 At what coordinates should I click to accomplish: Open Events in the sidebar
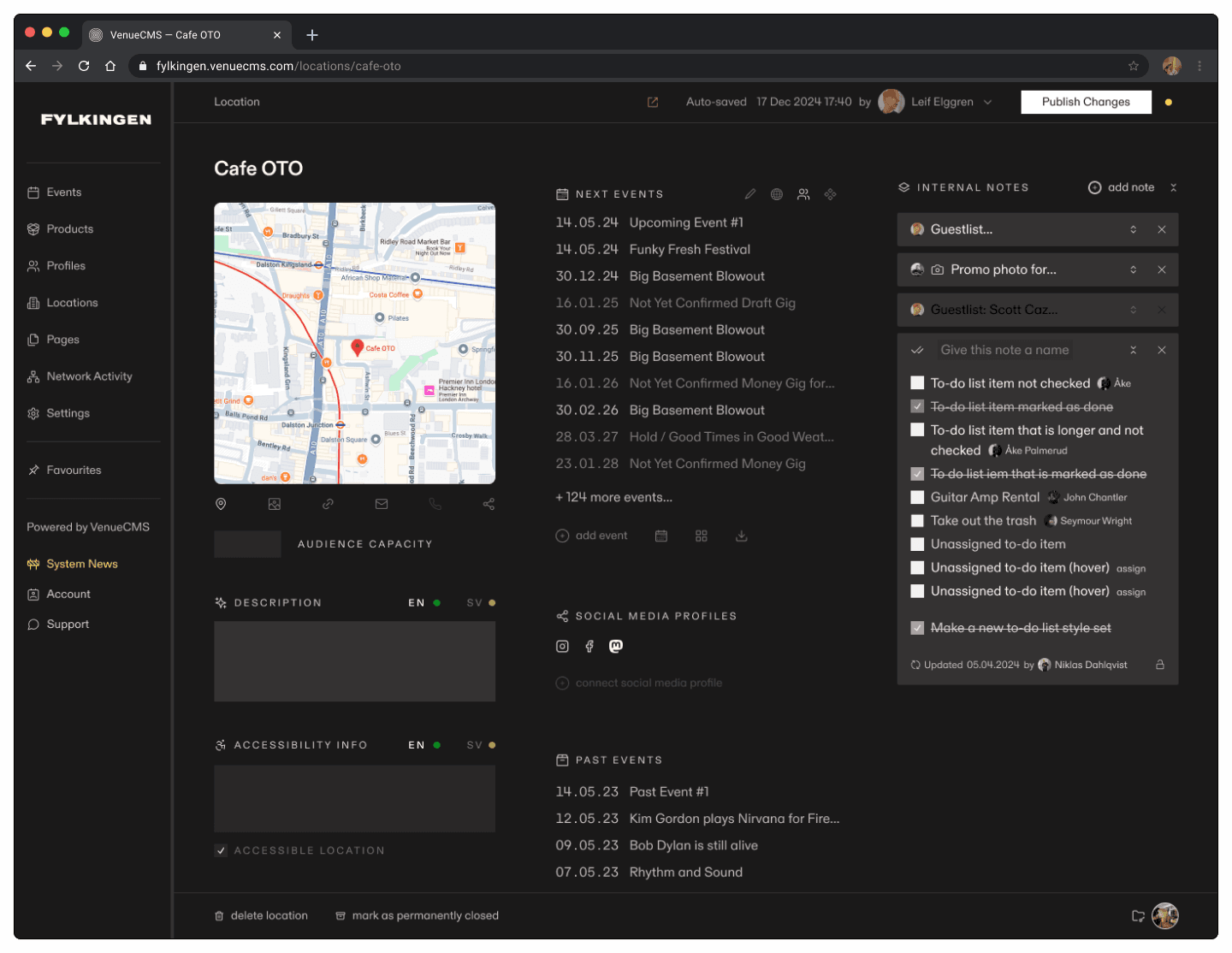click(x=55, y=192)
